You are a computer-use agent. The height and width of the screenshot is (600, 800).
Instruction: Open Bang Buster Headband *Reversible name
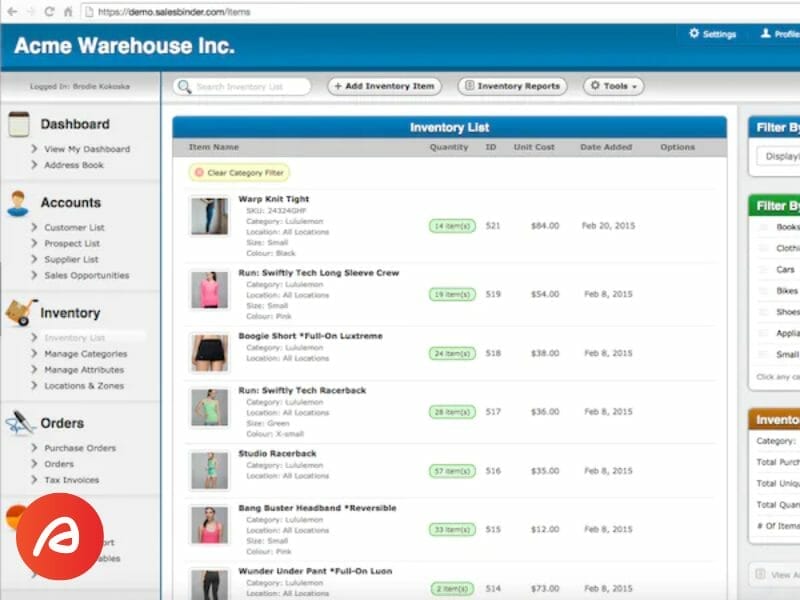(317, 508)
